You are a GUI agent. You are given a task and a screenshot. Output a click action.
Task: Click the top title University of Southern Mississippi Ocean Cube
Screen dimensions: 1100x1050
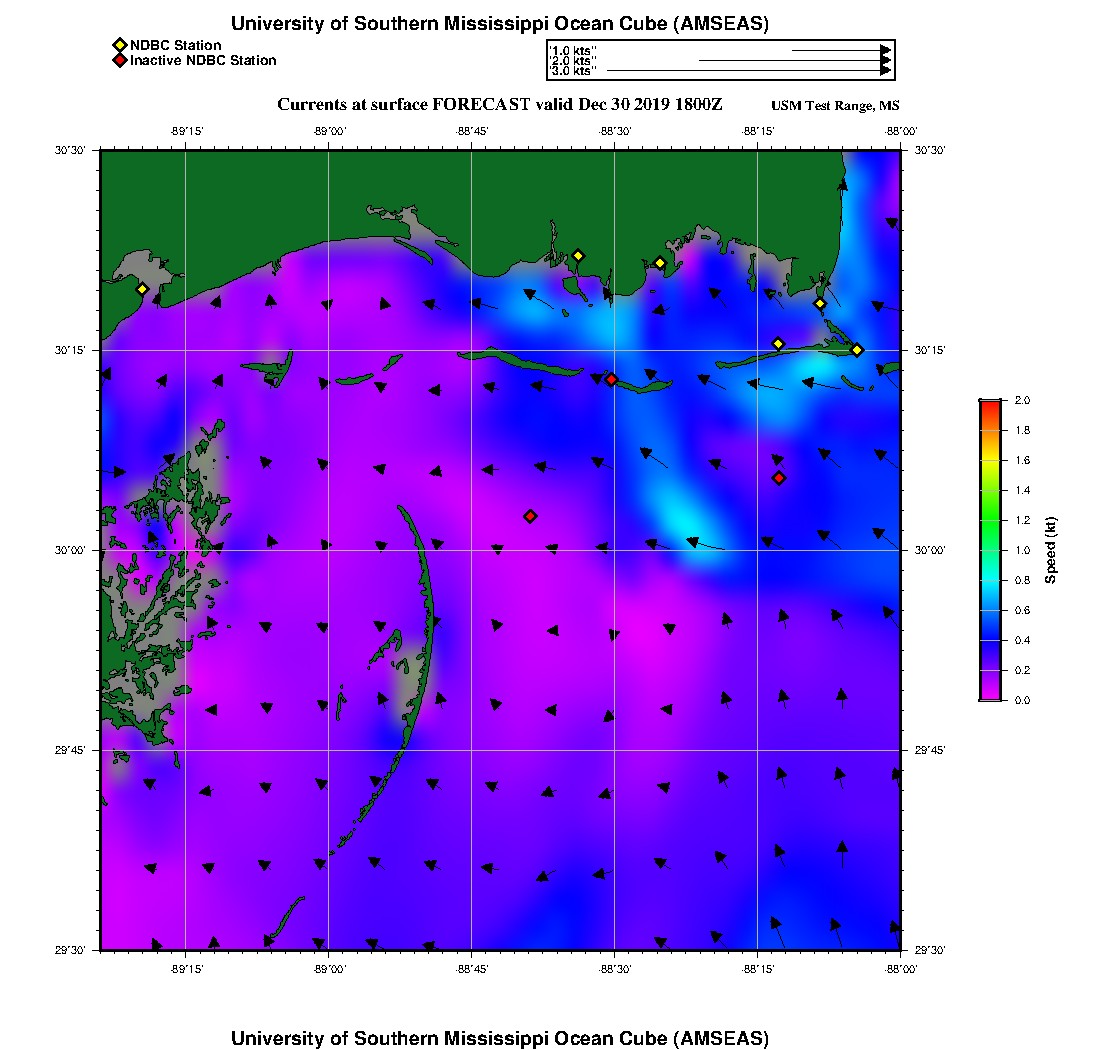[500, 24]
